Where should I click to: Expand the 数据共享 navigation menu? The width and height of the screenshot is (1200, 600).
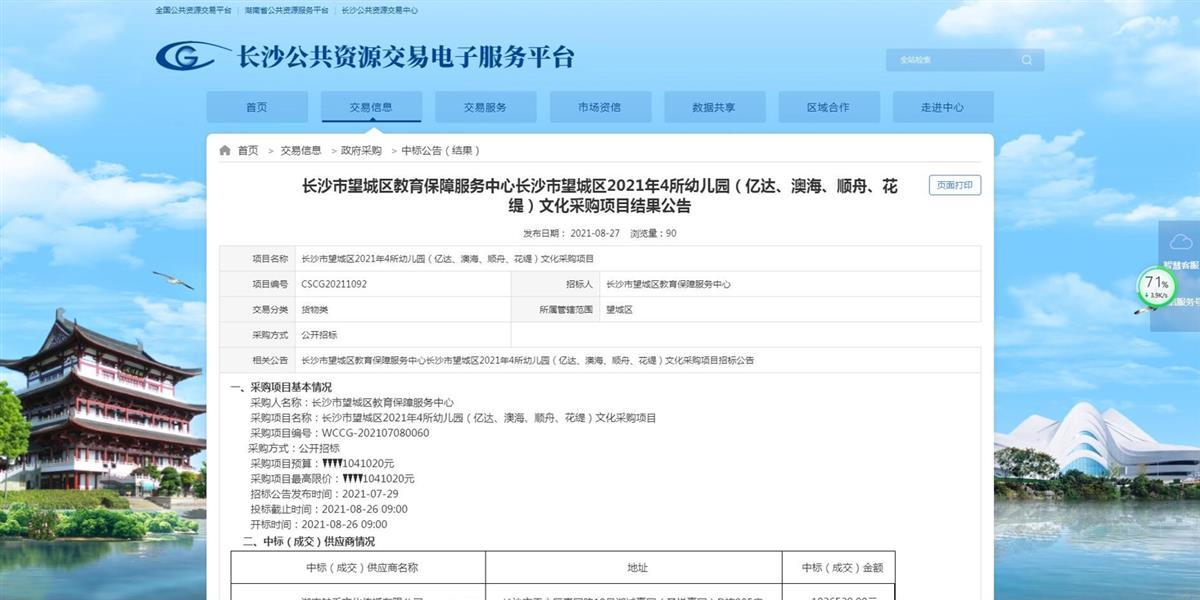tap(714, 107)
